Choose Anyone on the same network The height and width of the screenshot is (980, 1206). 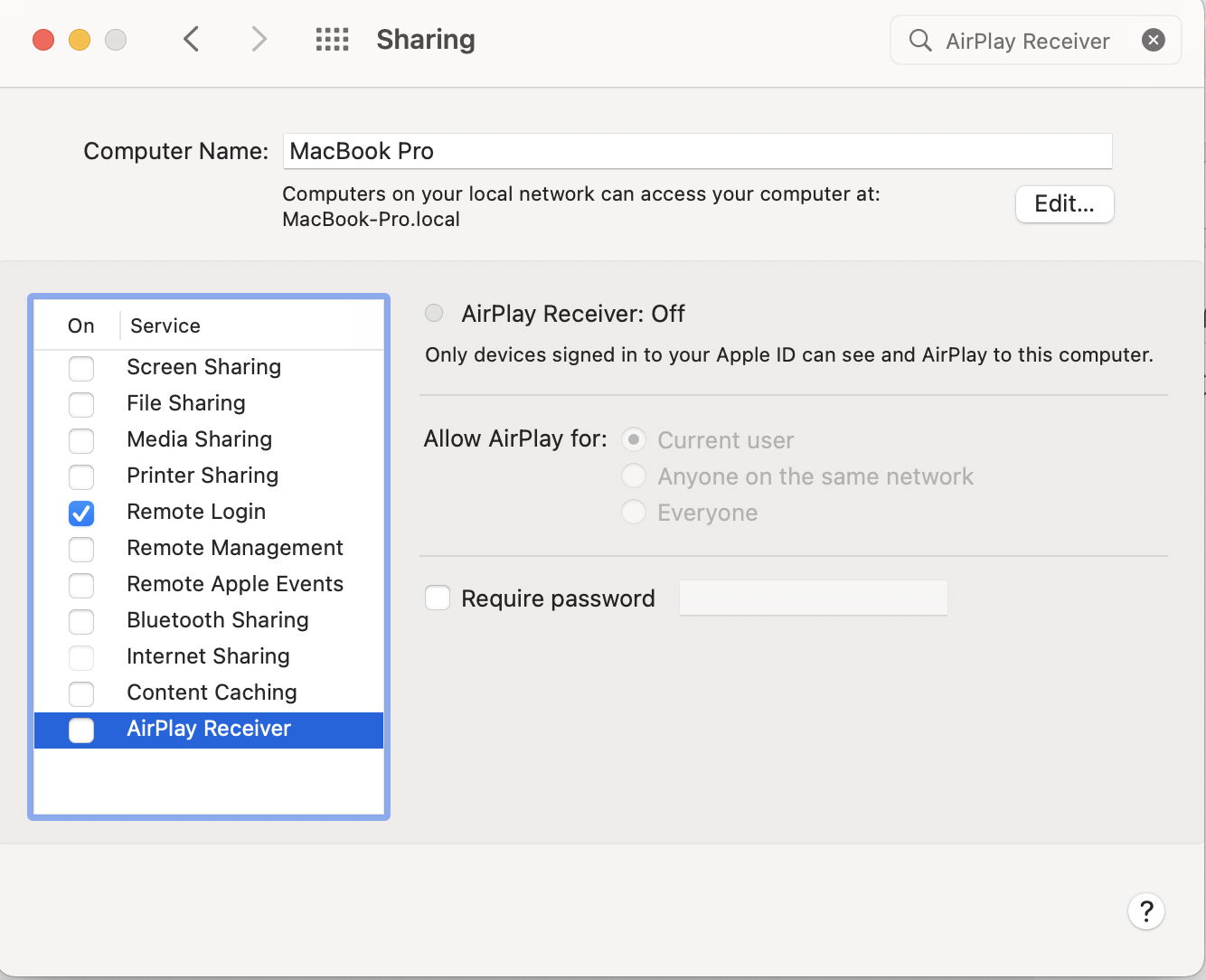634,476
